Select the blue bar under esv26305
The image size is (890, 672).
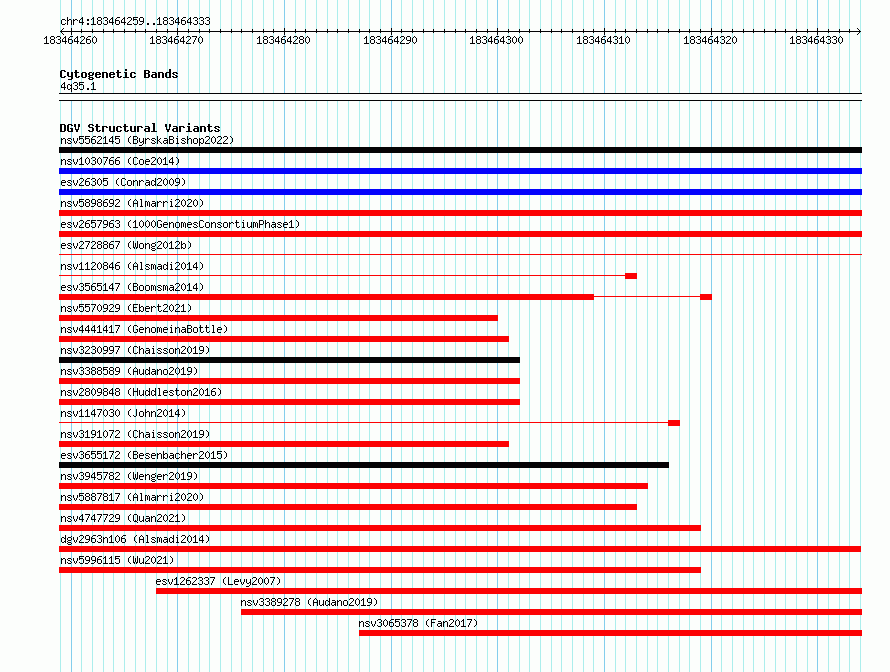tap(460, 192)
